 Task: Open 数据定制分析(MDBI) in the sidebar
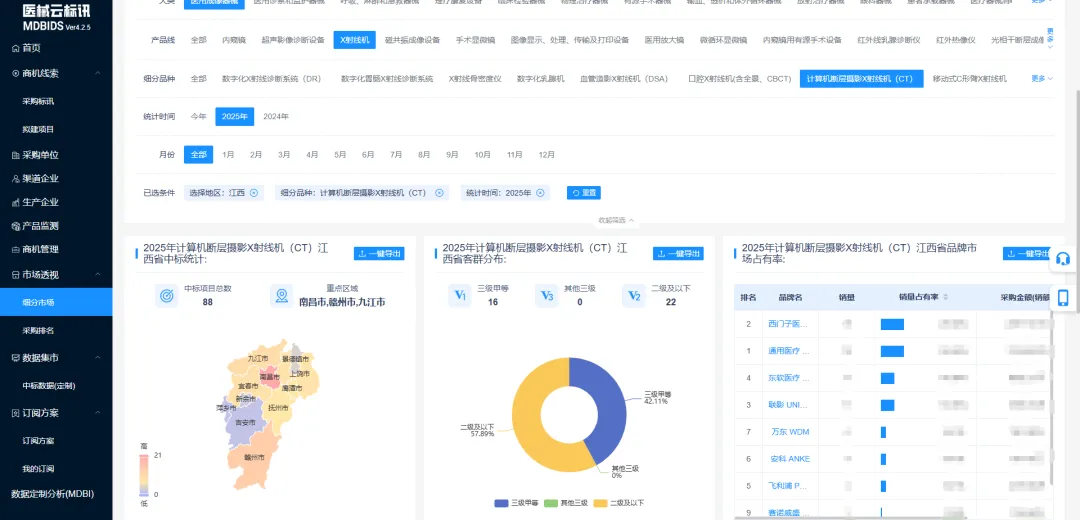[52, 494]
